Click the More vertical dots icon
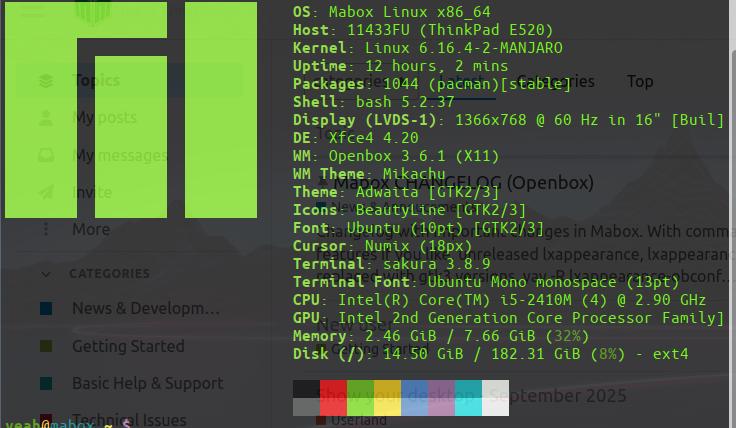This screenshot has width=736, height=428. click(46, 229)
